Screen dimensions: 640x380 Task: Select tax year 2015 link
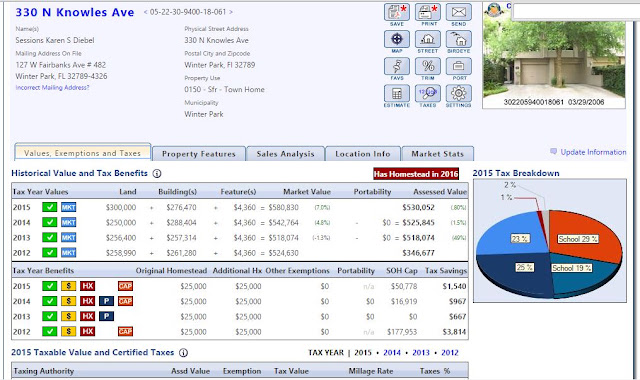pos(363,353)
